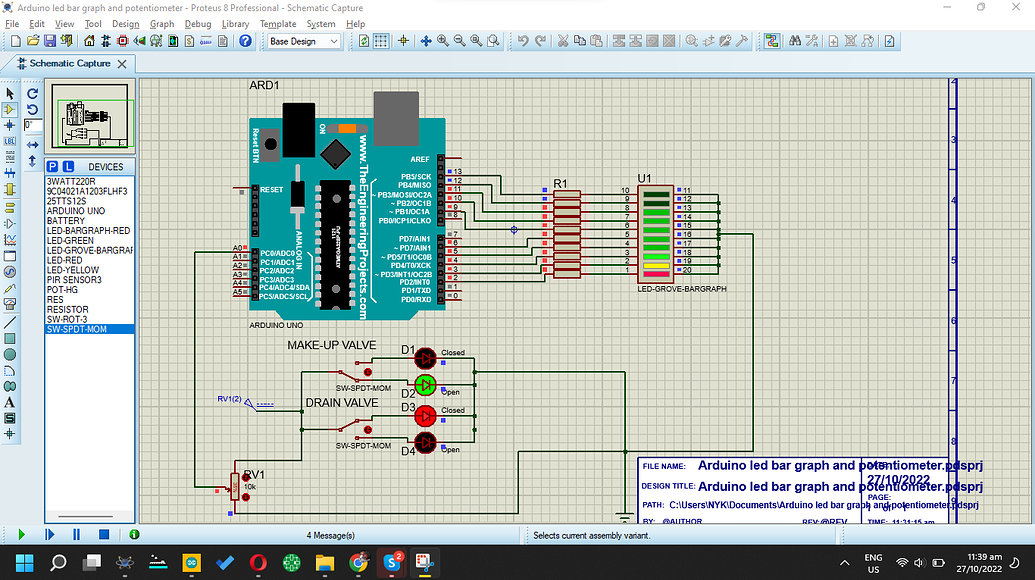Click the schematic overview thumbnail
This screenshot has width=1035, height=580.
[x=90, y=116]
